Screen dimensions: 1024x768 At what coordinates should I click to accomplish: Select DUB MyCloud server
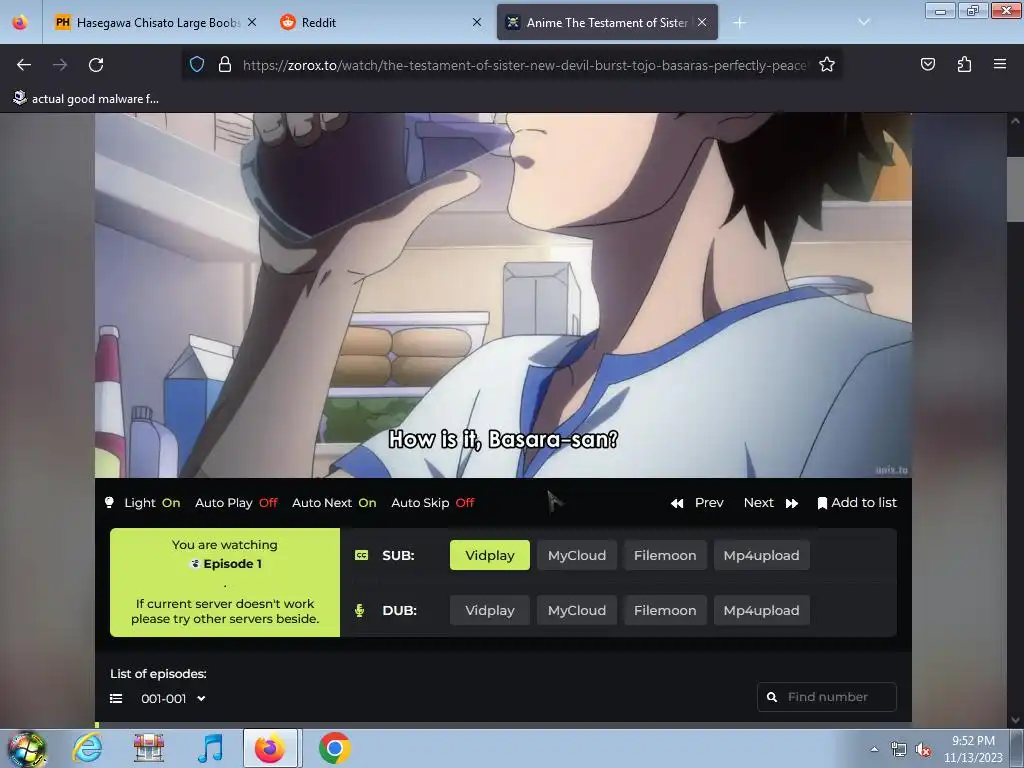pyautogui.click(x=577, y=611)
